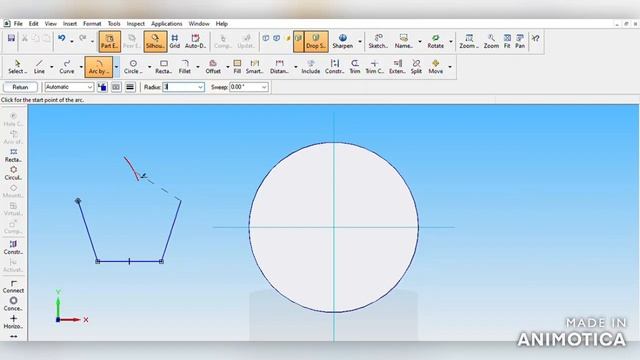Click the Move tool icon

coord(436,67)
